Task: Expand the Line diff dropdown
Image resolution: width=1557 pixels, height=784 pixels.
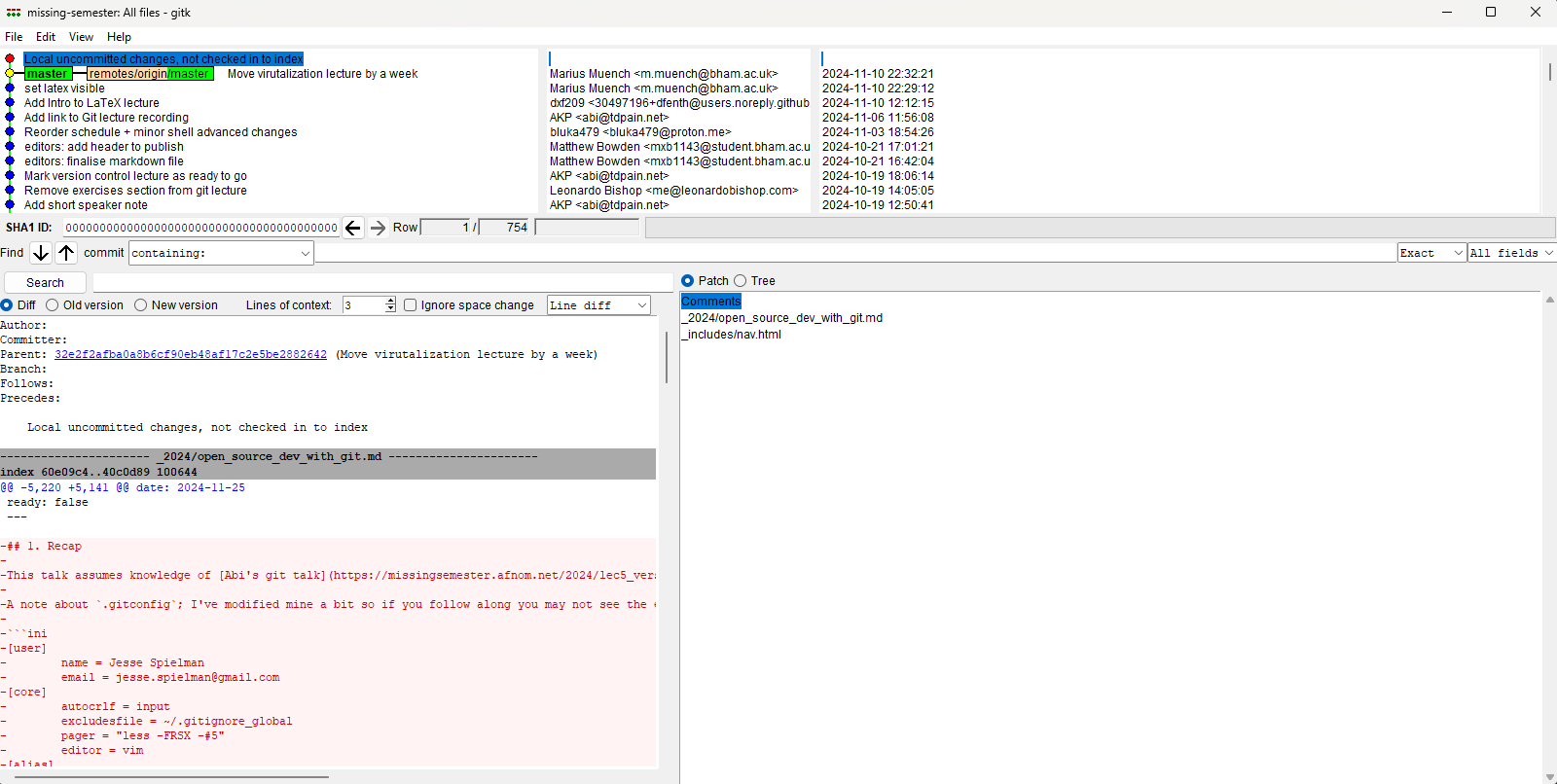Action: tap(598, 305)
